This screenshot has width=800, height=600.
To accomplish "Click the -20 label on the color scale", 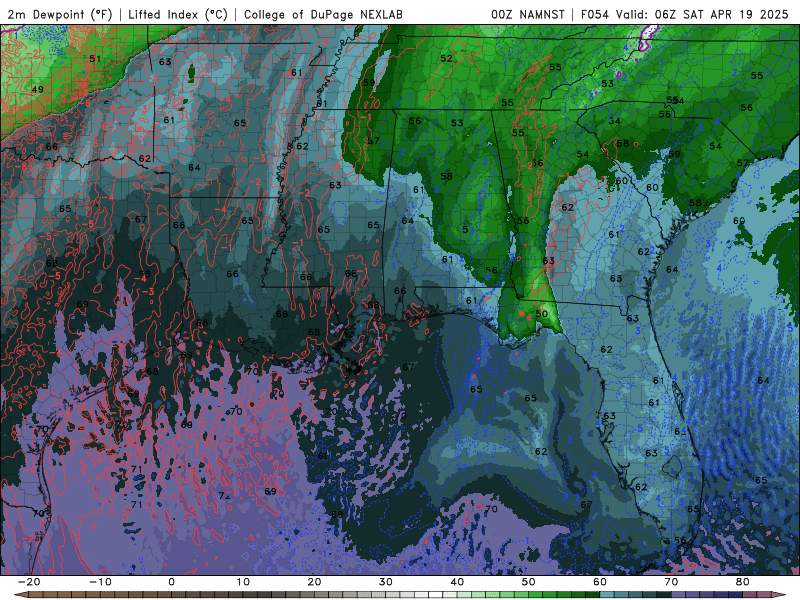I will coord(29,582).
